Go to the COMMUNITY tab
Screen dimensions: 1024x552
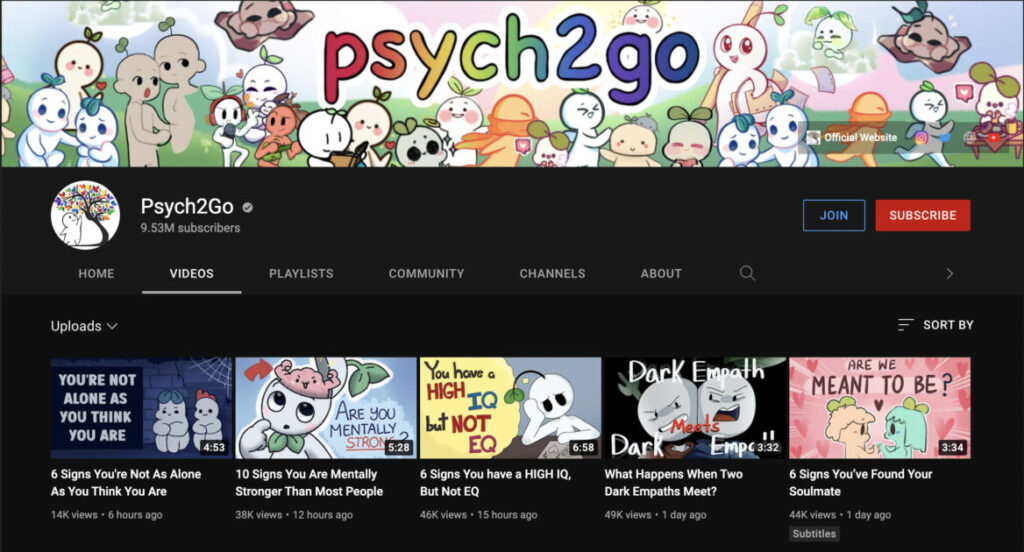426,274
